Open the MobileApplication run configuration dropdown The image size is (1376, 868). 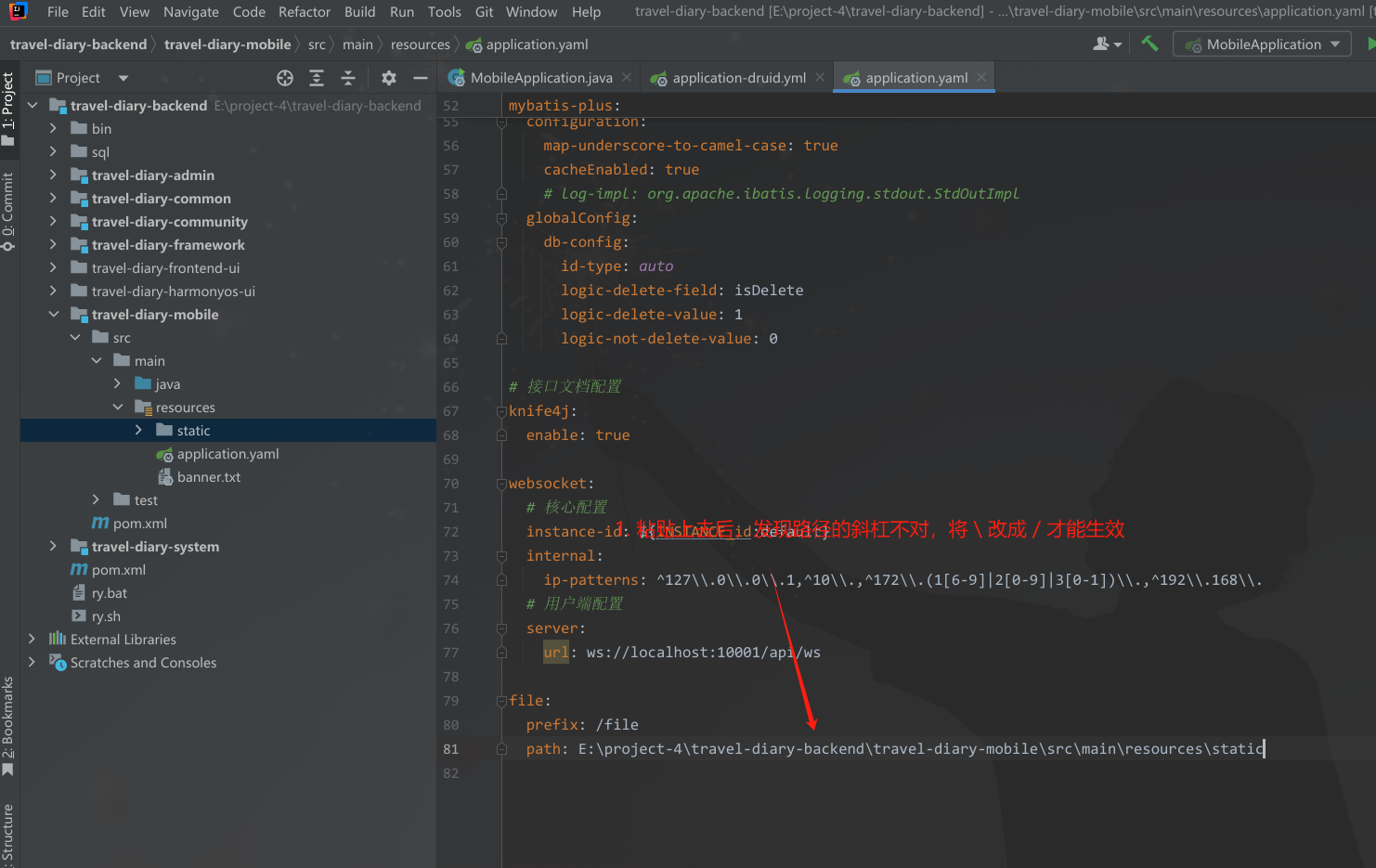pos(1262,45)
